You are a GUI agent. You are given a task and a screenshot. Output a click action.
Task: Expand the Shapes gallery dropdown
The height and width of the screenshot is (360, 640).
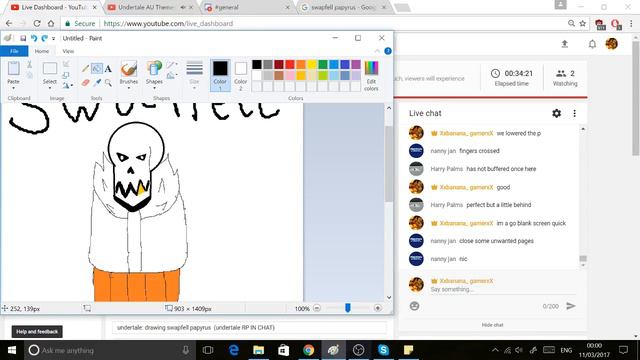(154, 88)
